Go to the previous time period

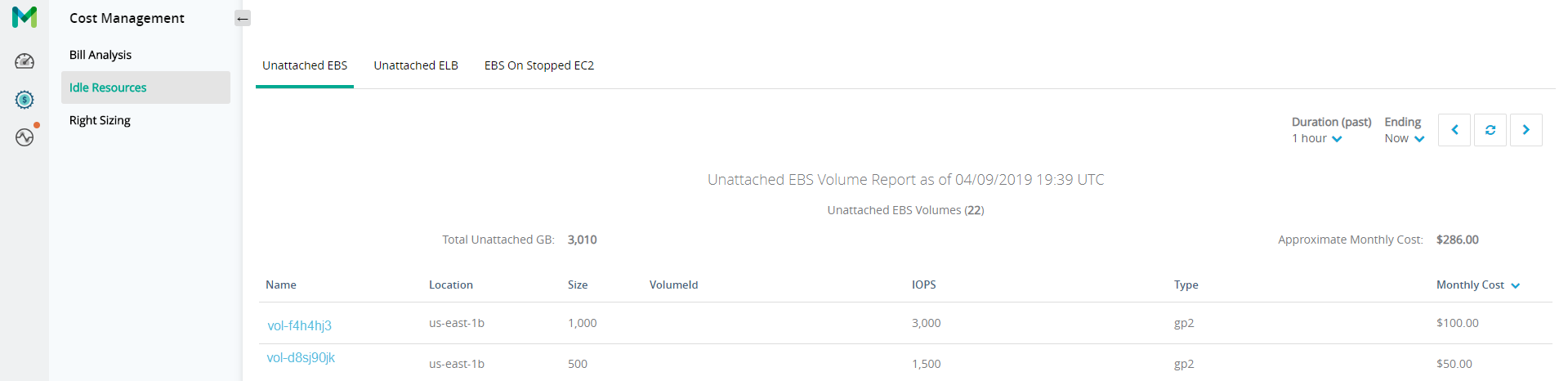pyautogui.click(x=1454, y=130)
